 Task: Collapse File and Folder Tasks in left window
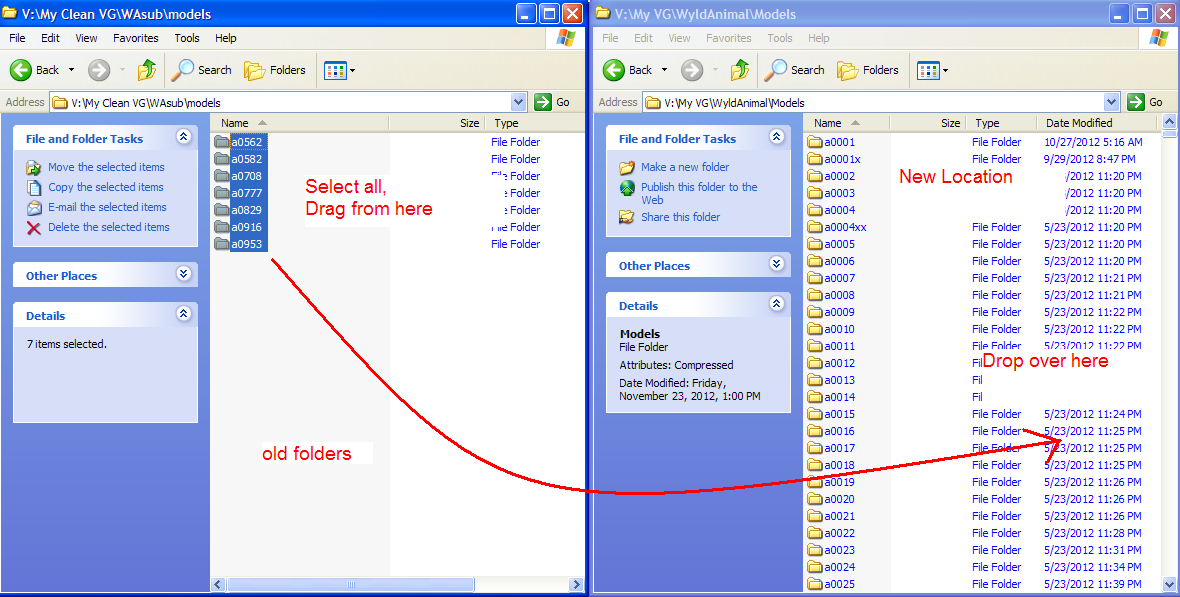(x=183, y=138)
